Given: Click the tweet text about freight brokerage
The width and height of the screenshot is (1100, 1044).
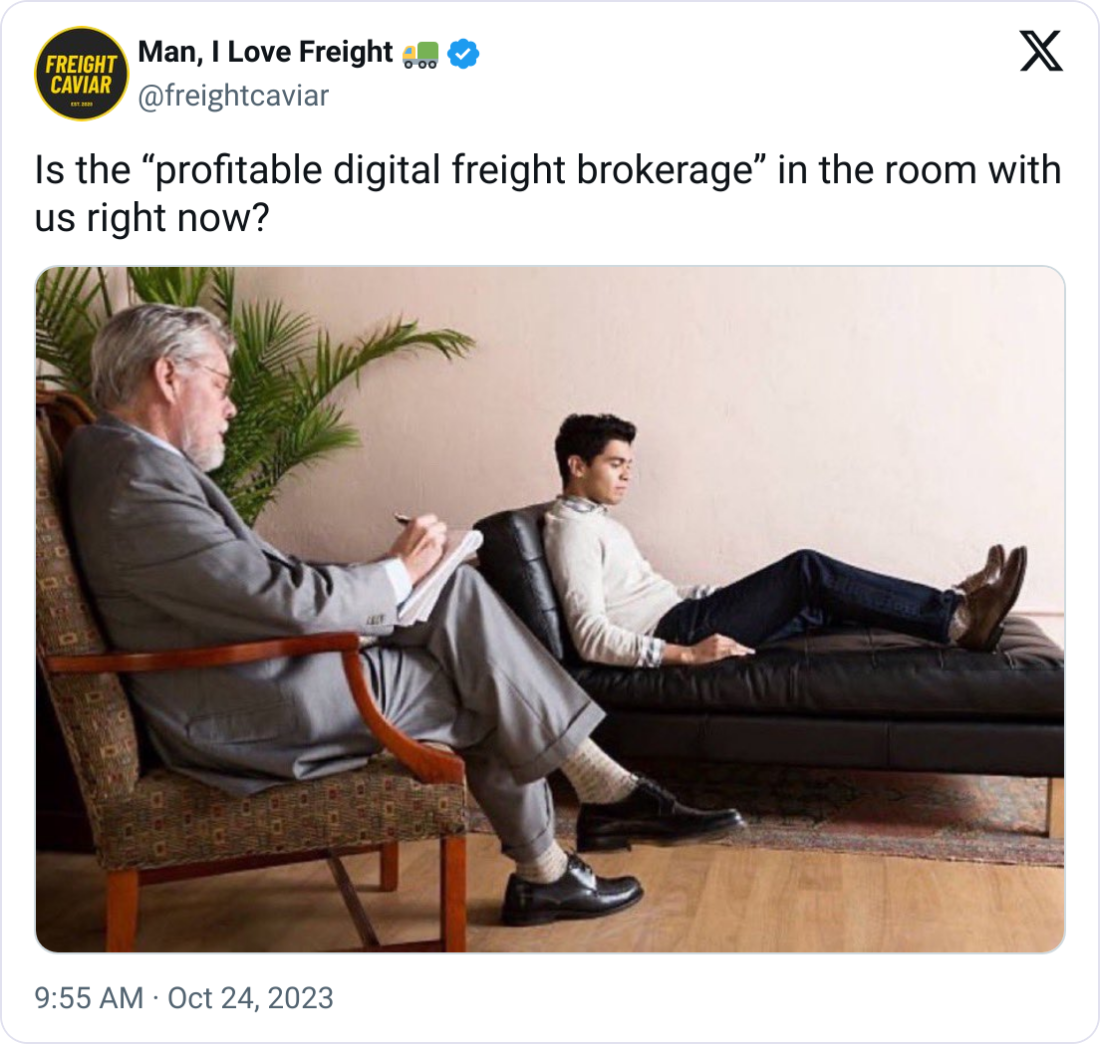Looking at the screenshot, I should coord(547,194).
